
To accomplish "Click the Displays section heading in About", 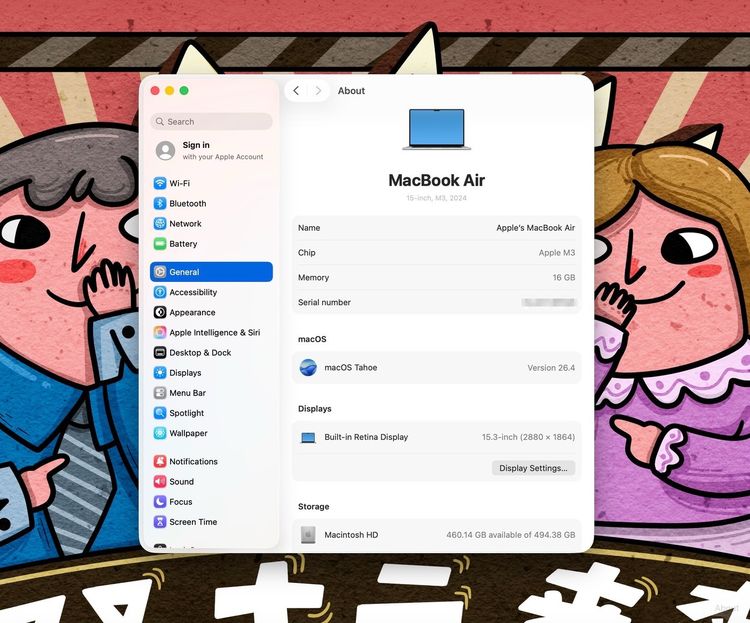I will coord(314,409).
